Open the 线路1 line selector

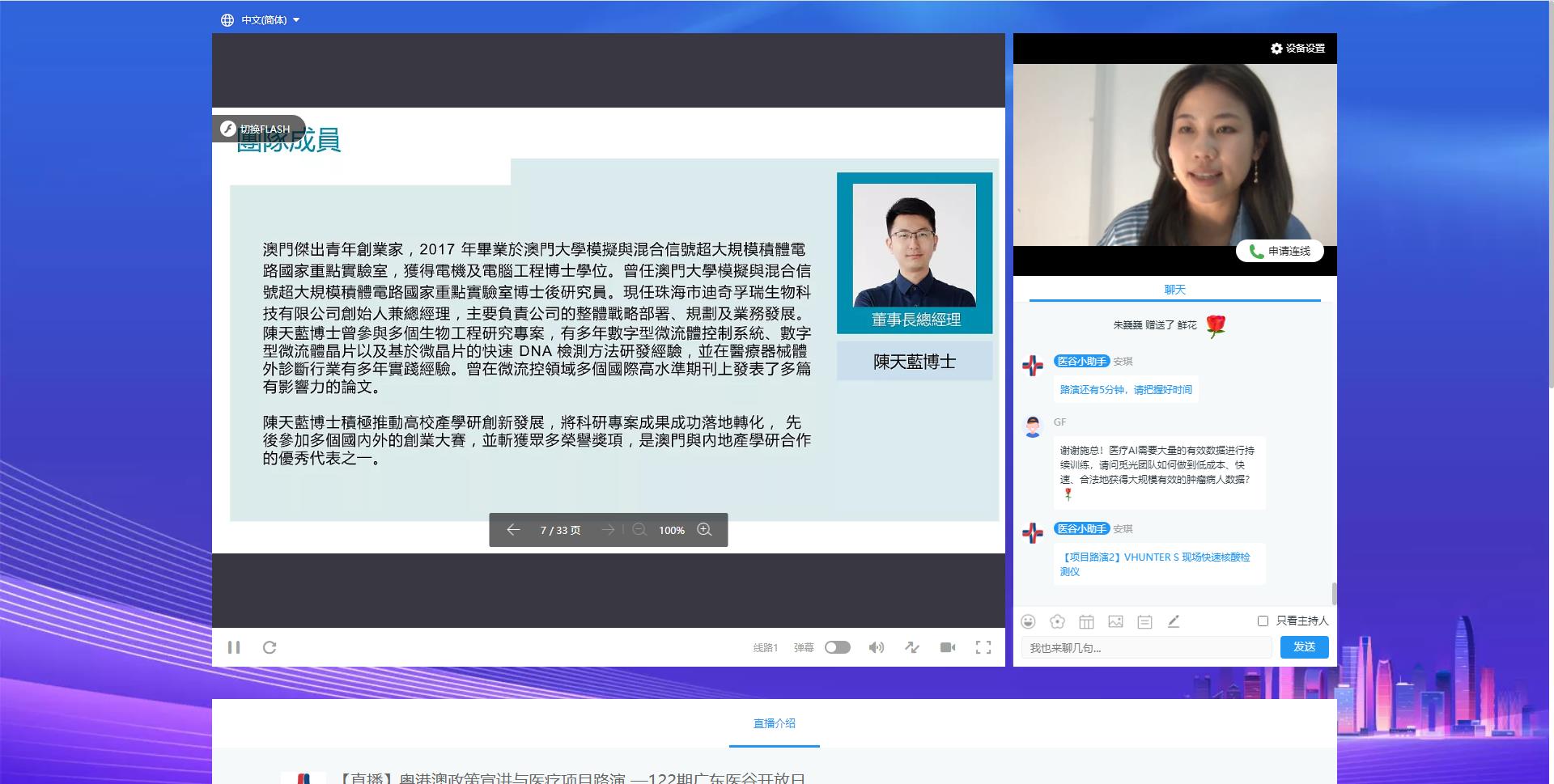click(x=765, y=648)
